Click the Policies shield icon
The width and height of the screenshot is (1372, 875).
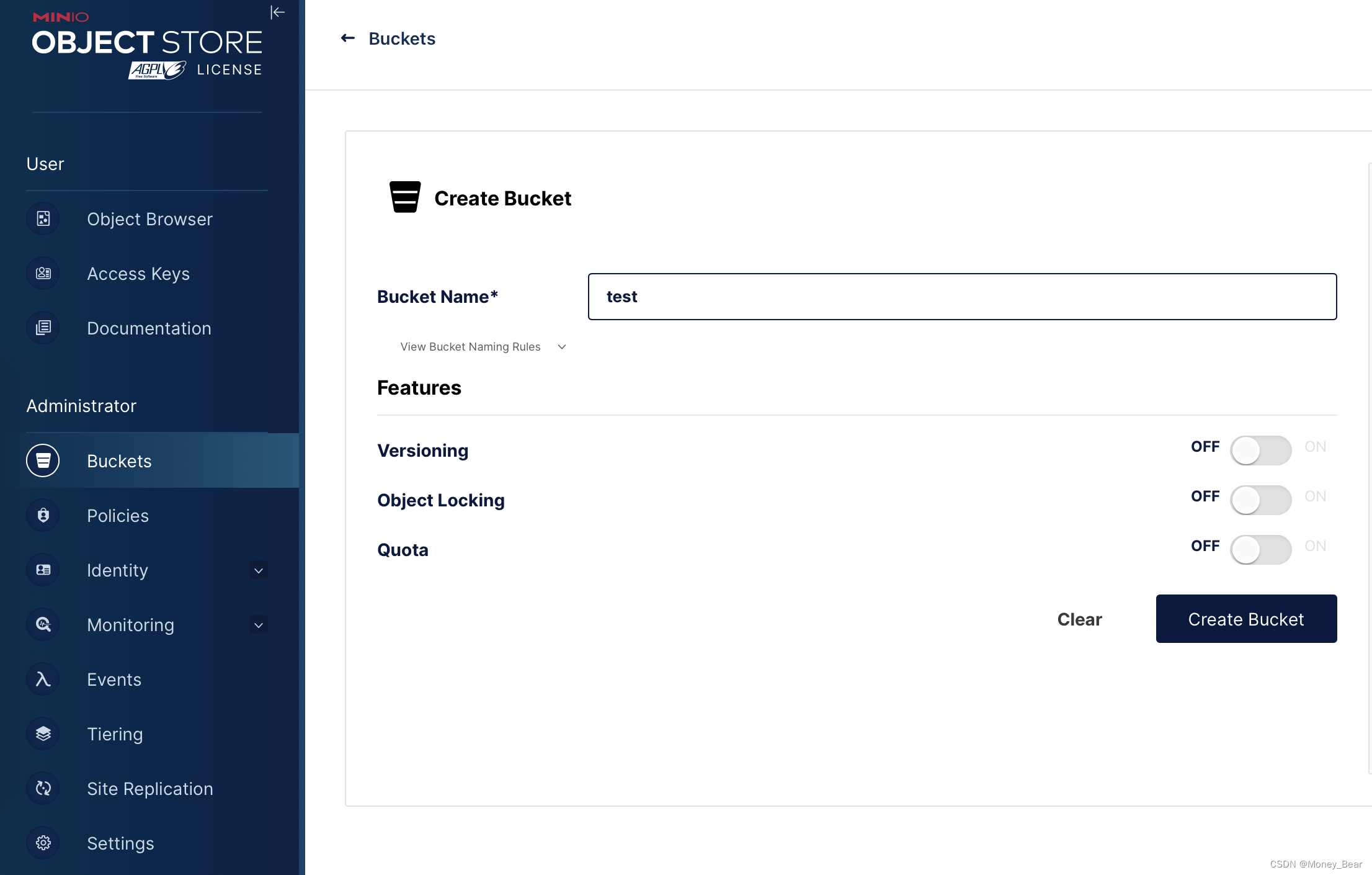coord(43,516)
